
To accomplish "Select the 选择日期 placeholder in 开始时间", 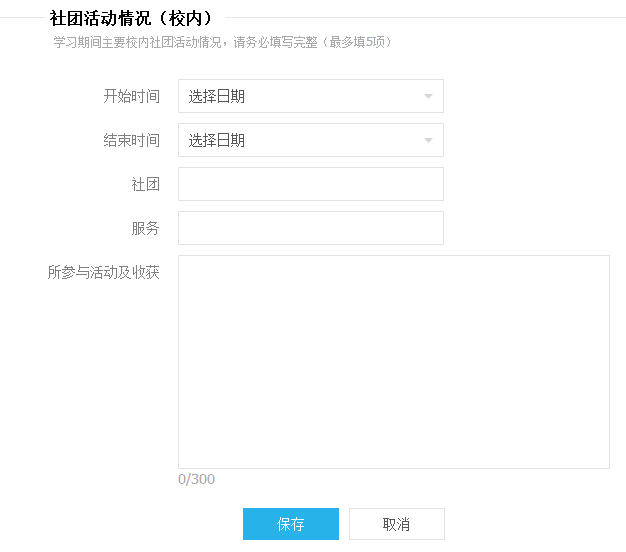I will tap(216, 96).
